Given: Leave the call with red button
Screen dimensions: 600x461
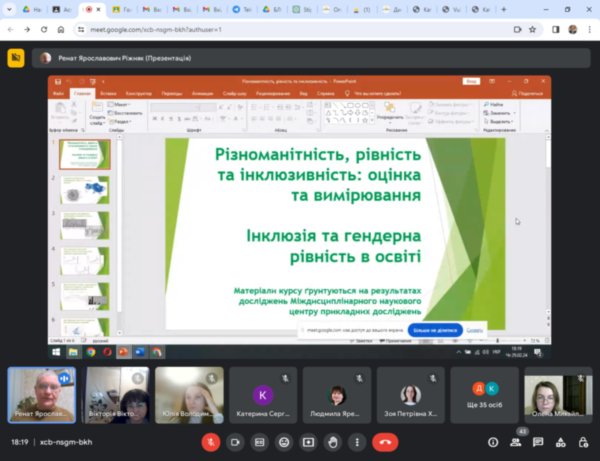Looking at the screenshot, I should pyautogui.click(x=384, y=441).
